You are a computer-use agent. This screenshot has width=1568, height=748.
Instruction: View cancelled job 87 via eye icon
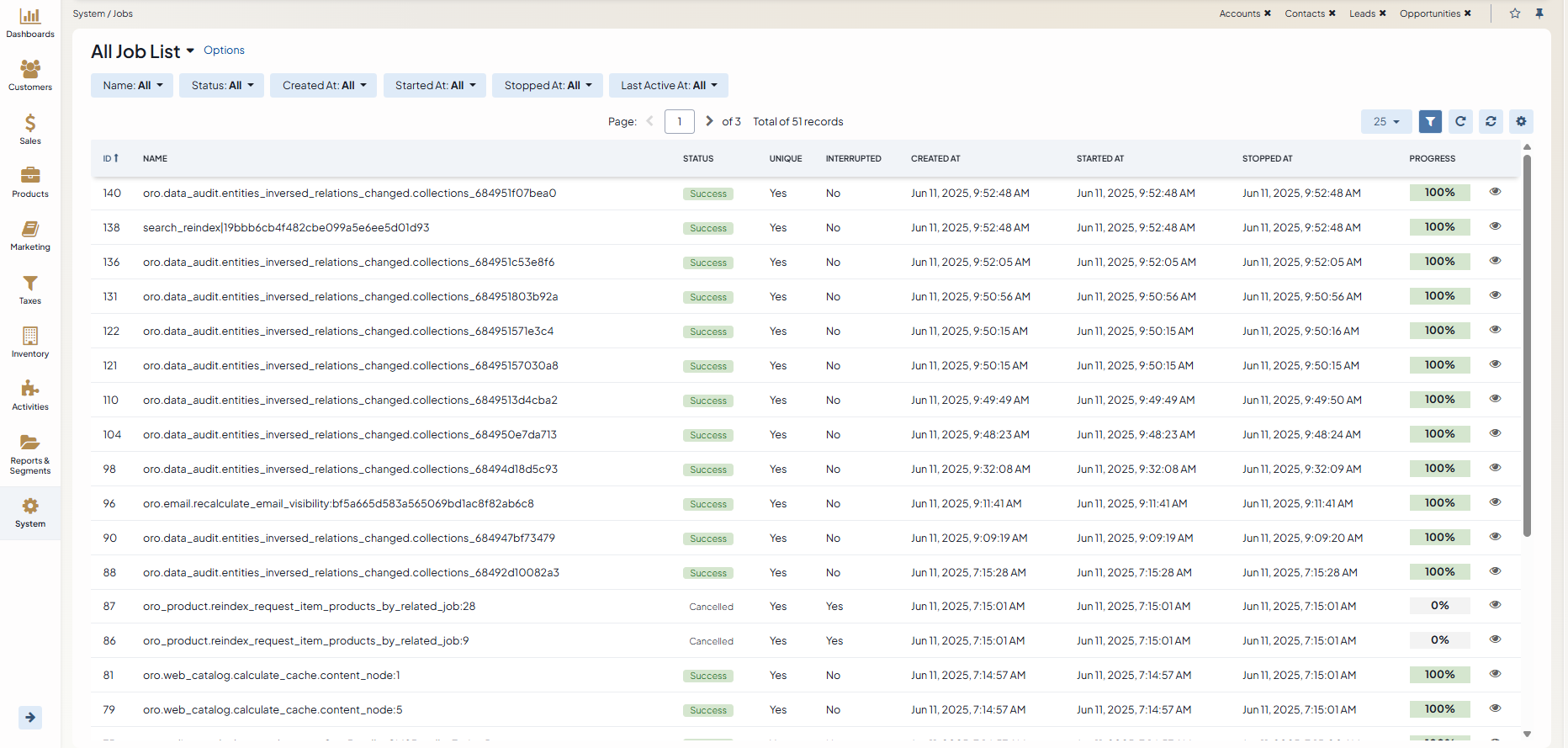[x=1495, y=605]
